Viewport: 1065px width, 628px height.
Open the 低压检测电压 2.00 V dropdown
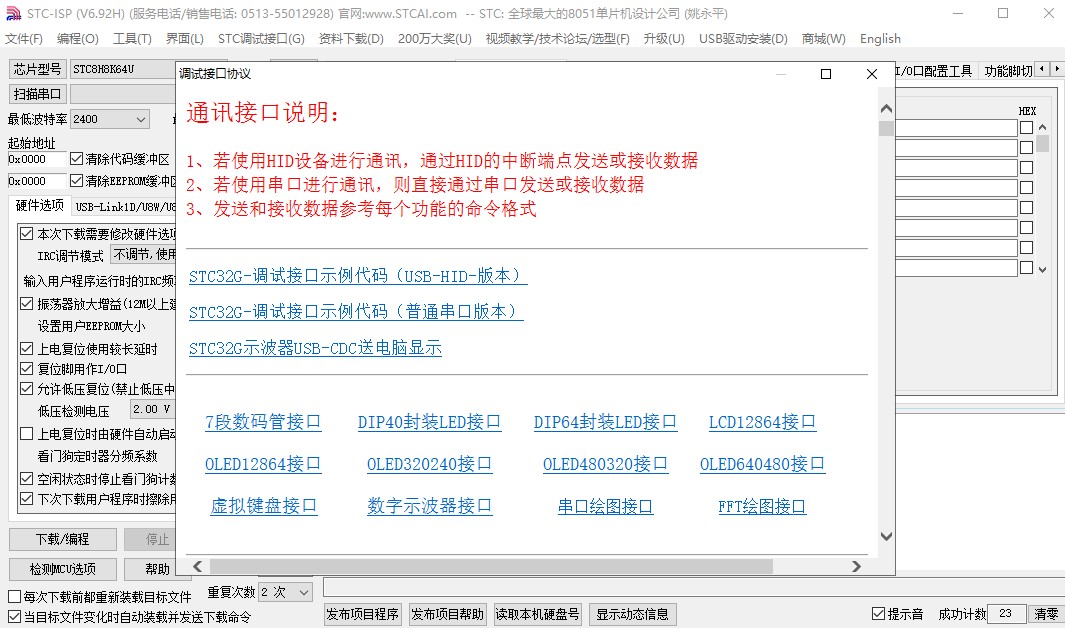coord(152,409)
